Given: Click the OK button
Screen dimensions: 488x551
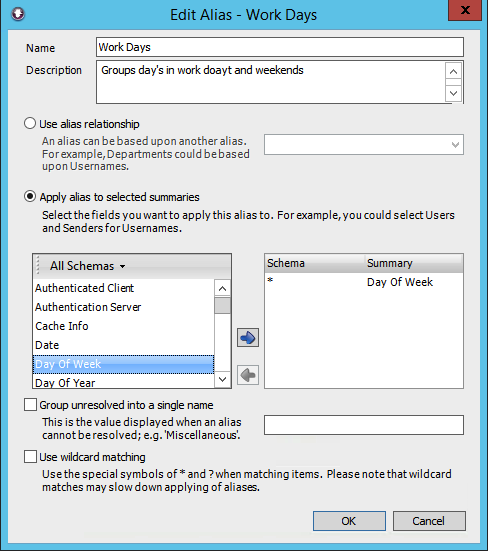Looking at the screenshot, I should [x=349, y=521].
